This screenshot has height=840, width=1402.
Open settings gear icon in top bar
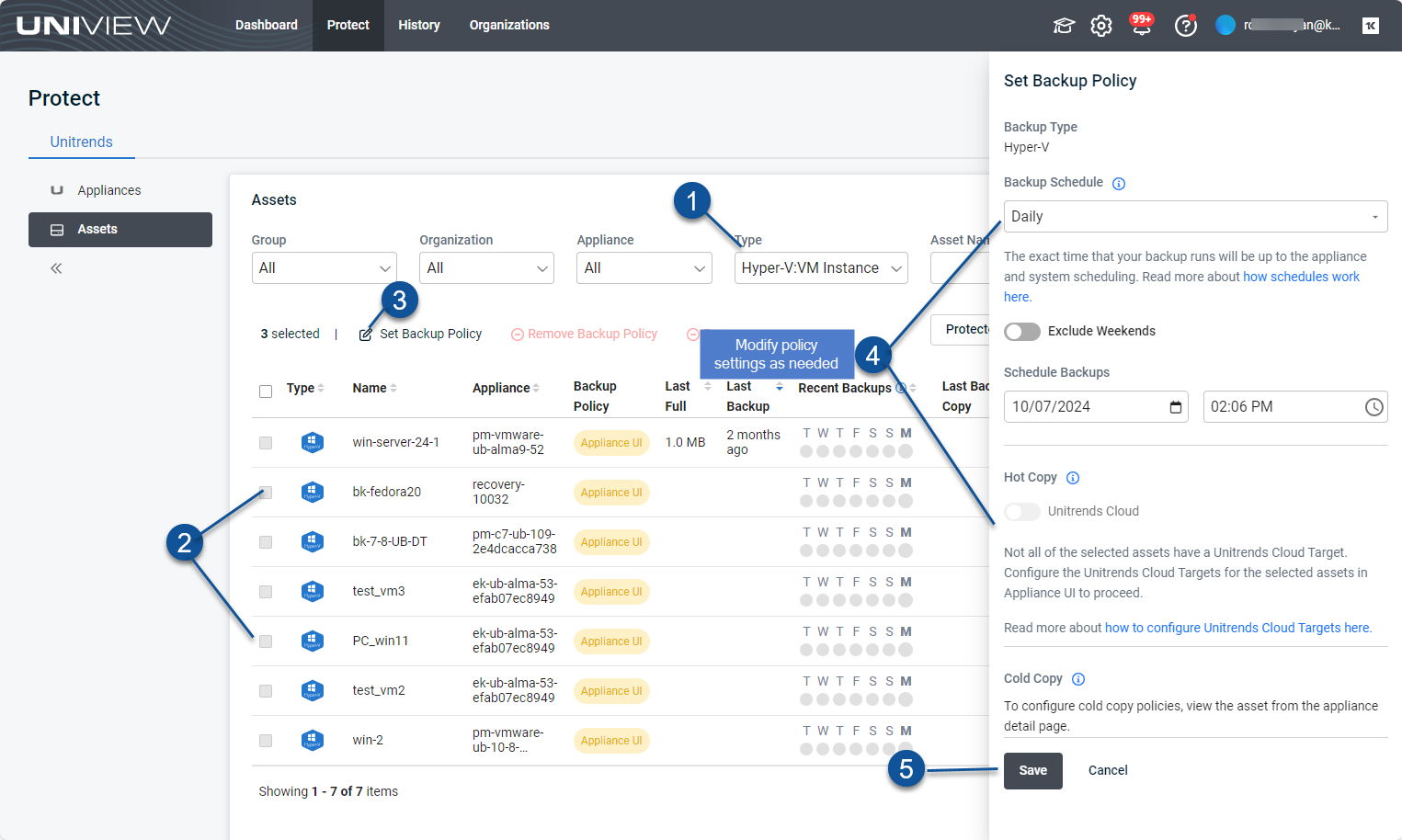(x=1101, y=26)
